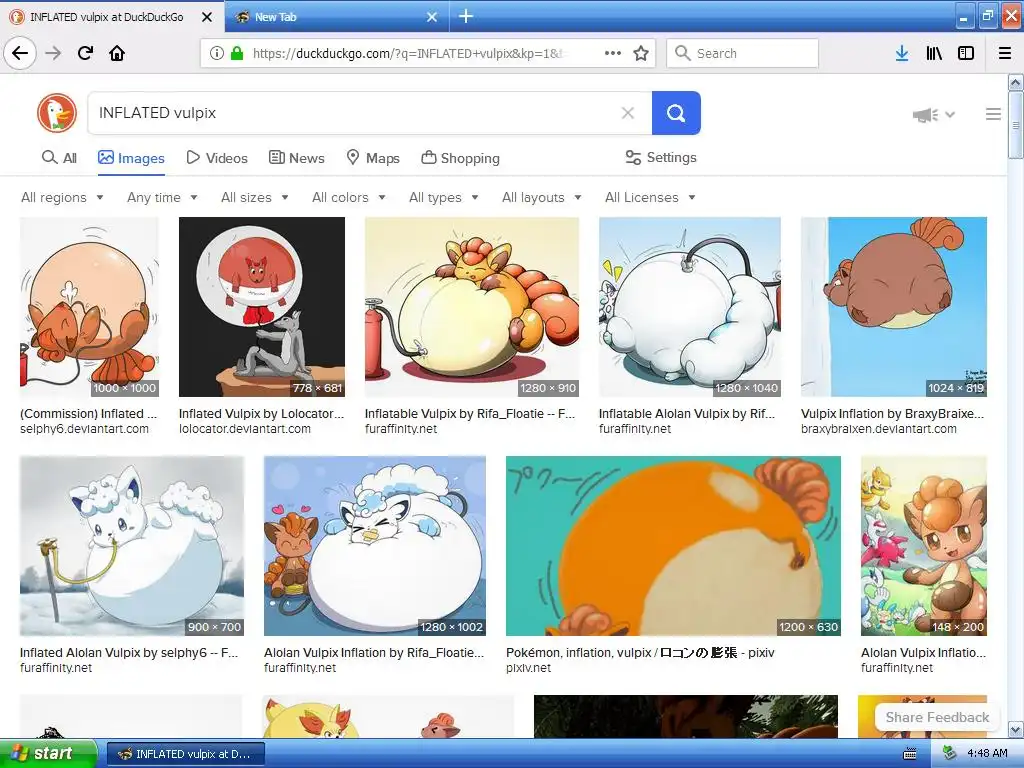
Task: Switch to Videos results
Action: 217,157
